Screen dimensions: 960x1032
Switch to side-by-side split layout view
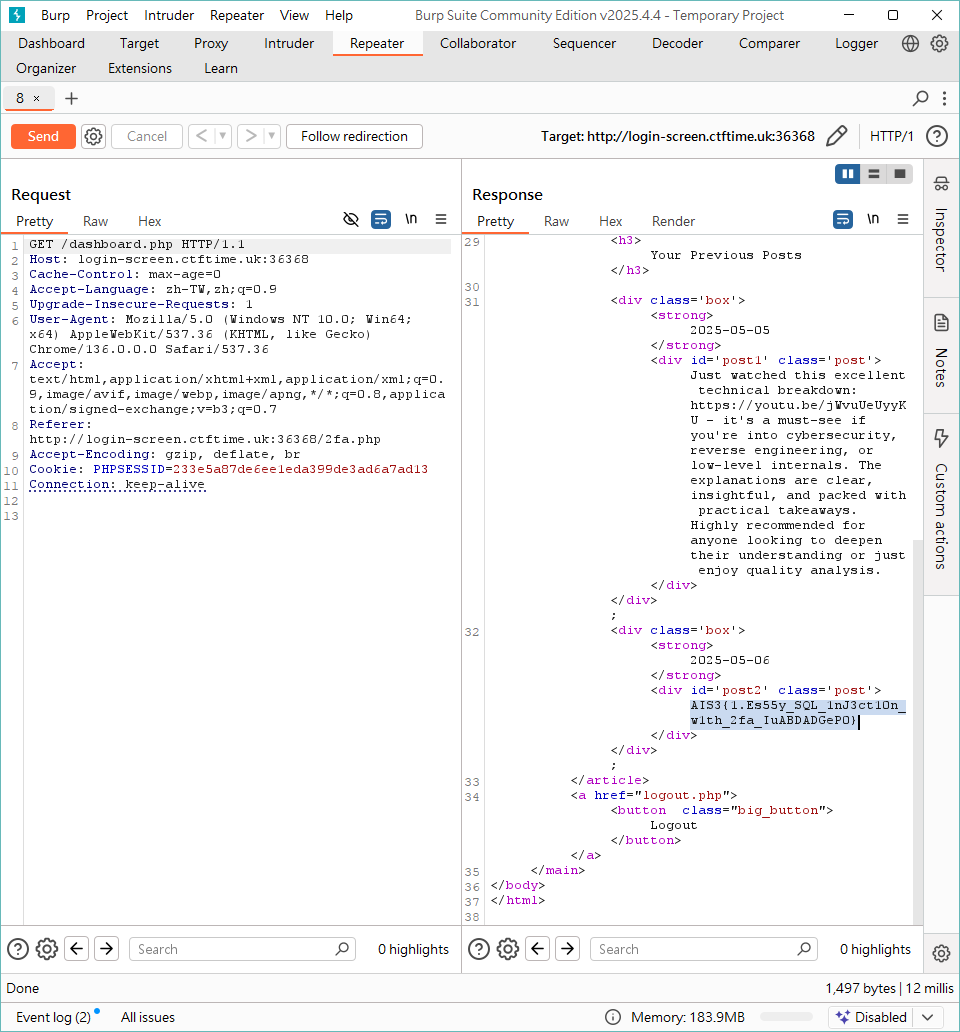point(848,174)
